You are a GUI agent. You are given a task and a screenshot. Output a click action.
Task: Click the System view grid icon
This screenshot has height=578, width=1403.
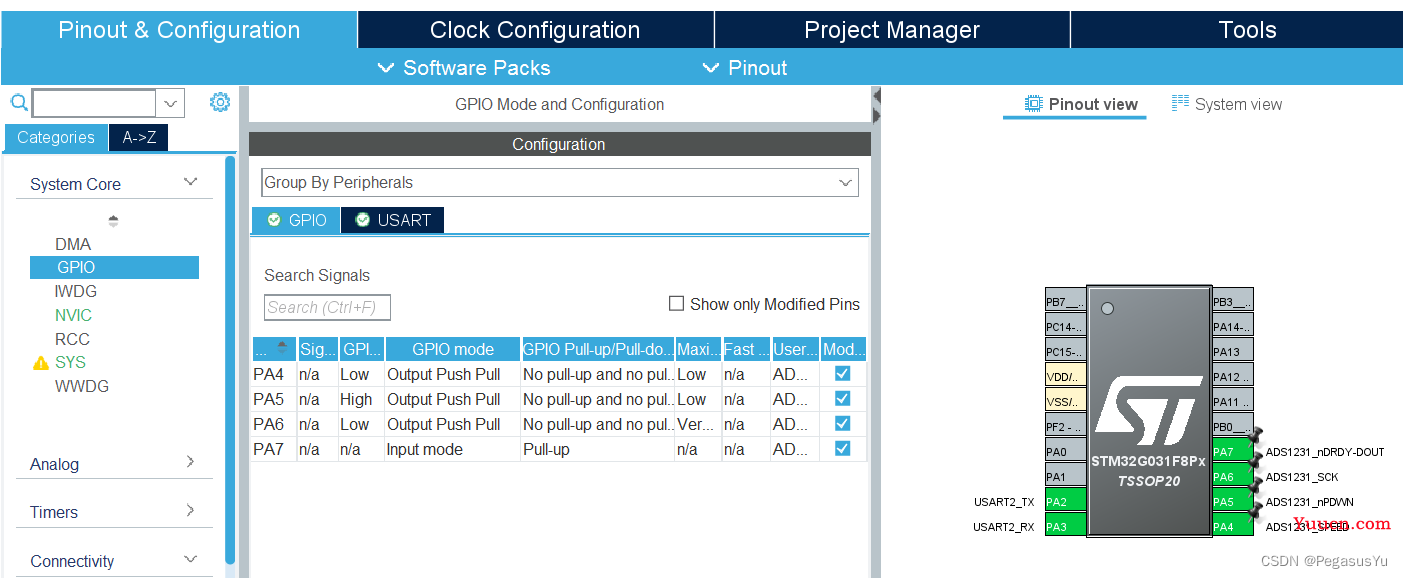point(1180,103)
